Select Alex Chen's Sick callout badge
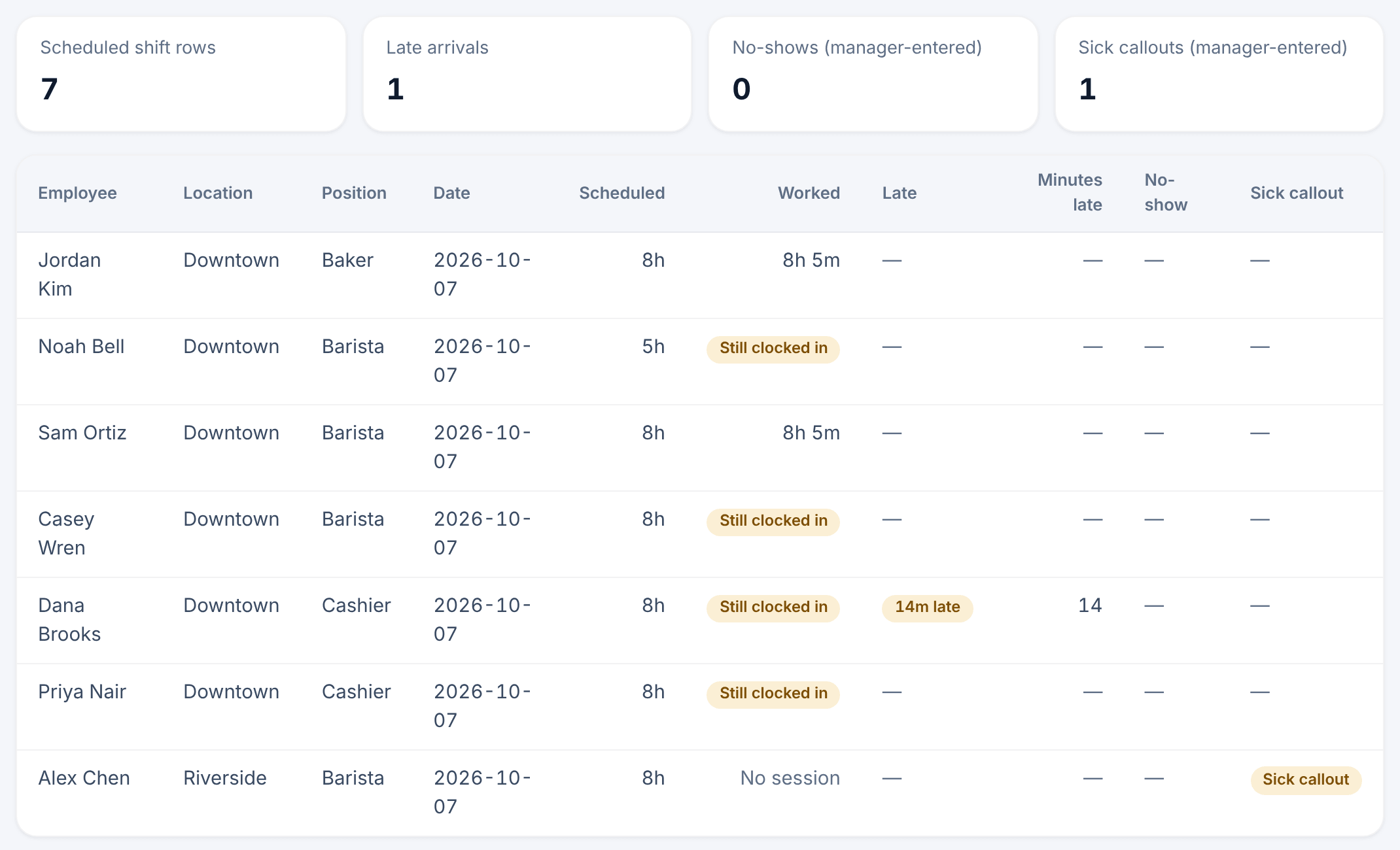The height and width of the screenshot is (850, 1400). [x=1306, y=780]
